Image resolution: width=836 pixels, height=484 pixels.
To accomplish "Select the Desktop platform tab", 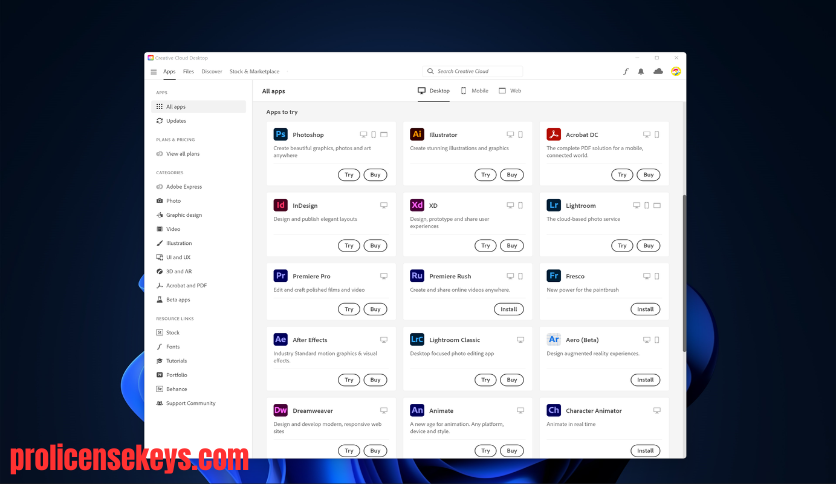I will 434,91.
